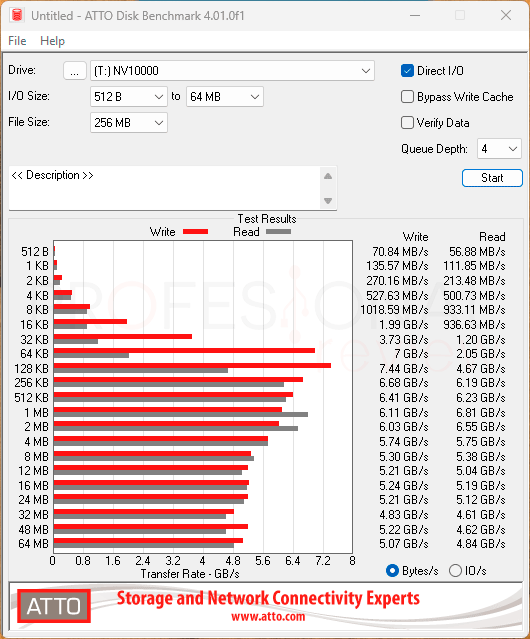The width and height of the screenshot is (530, 639).
Task: Click into the Description text box
Action: coord(165,188)
